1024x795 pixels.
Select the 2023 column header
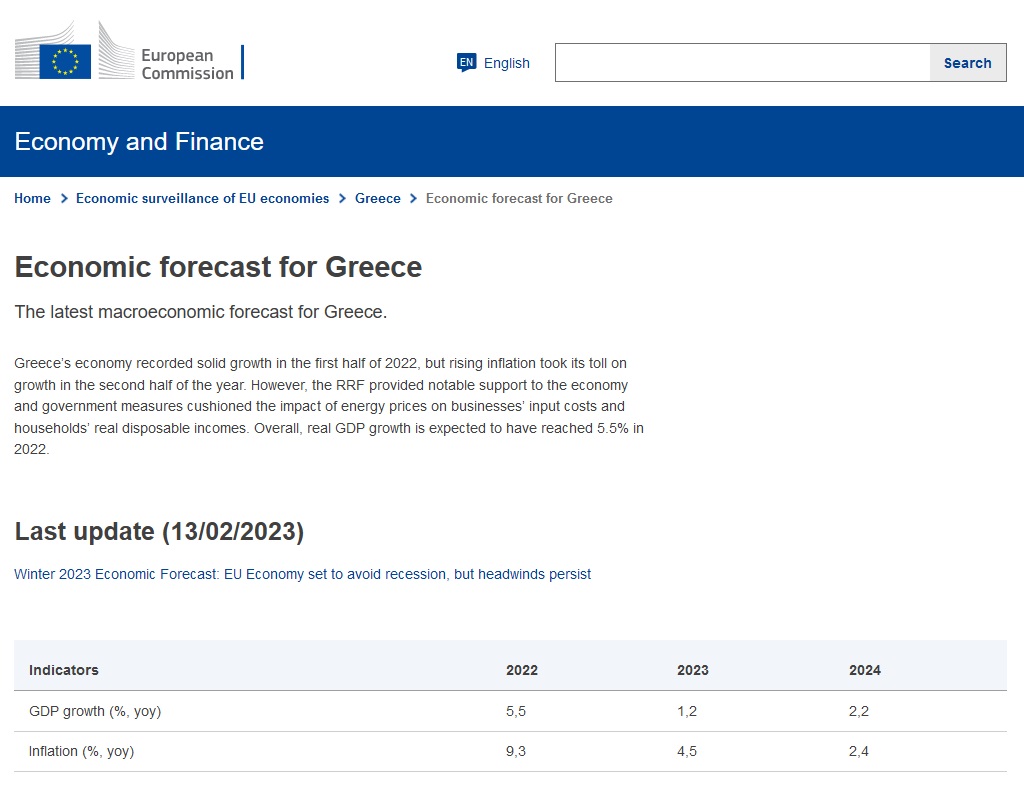tap(692, 670)
